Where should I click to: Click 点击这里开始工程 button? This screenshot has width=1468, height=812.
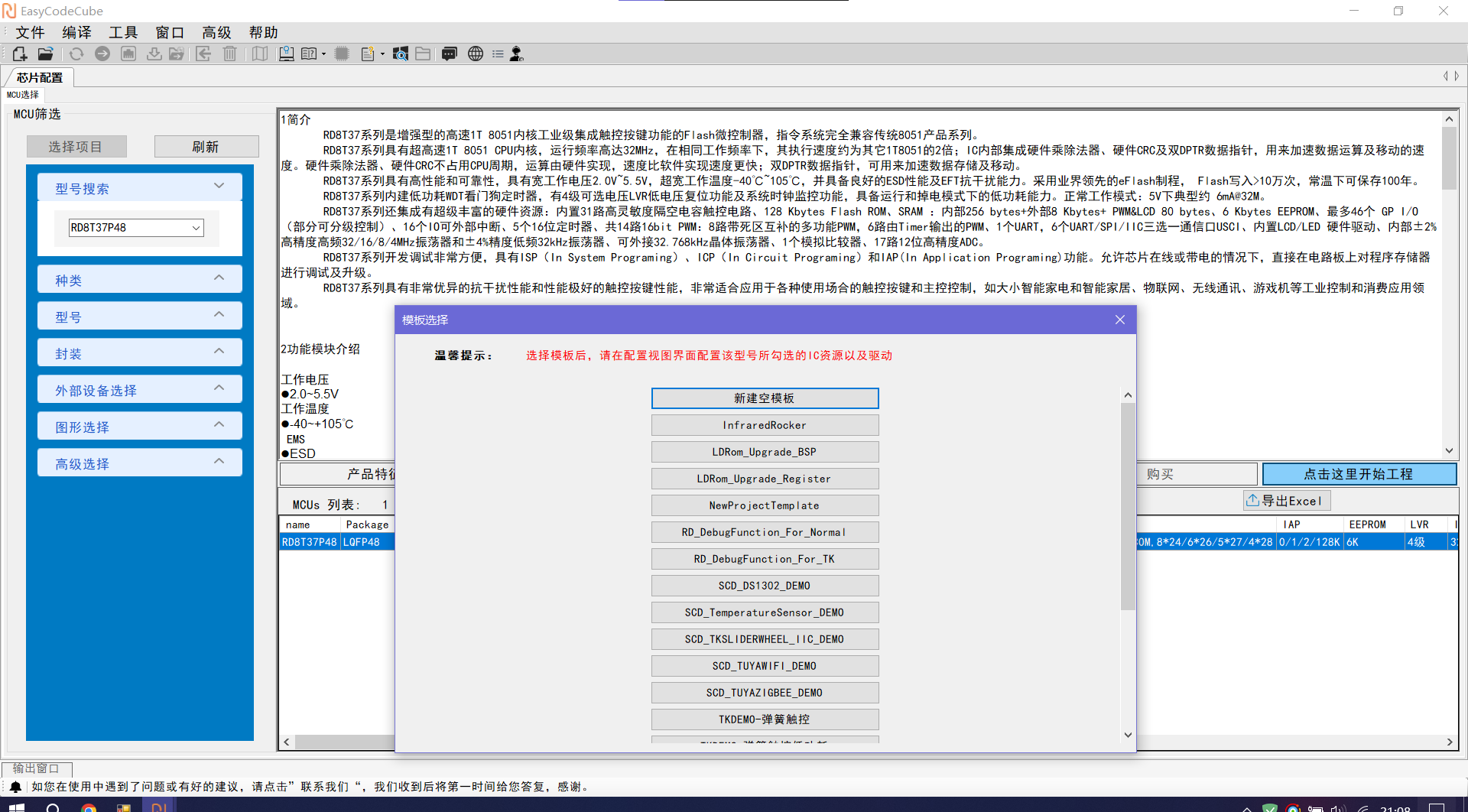coord(1359,474)
